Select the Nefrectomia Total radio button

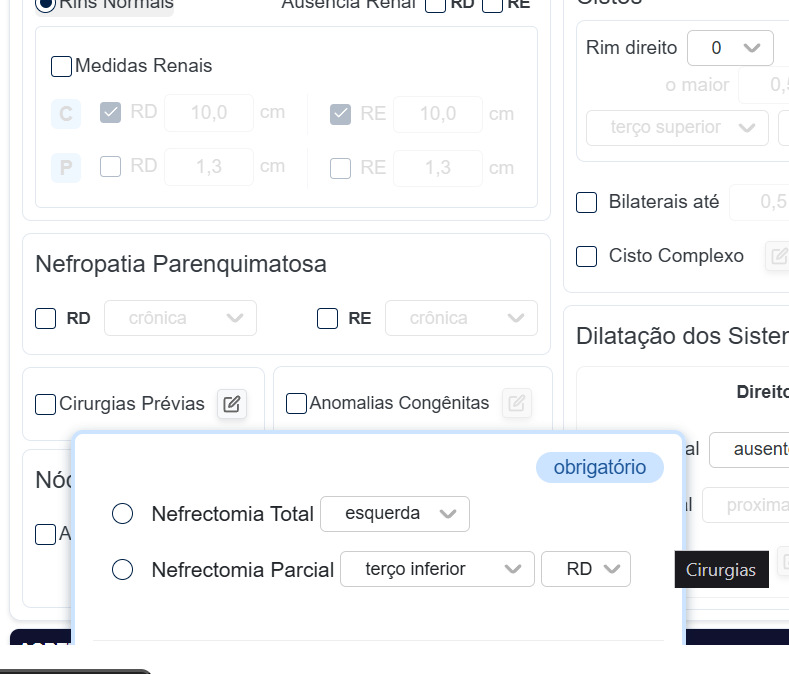pos(123,514)
